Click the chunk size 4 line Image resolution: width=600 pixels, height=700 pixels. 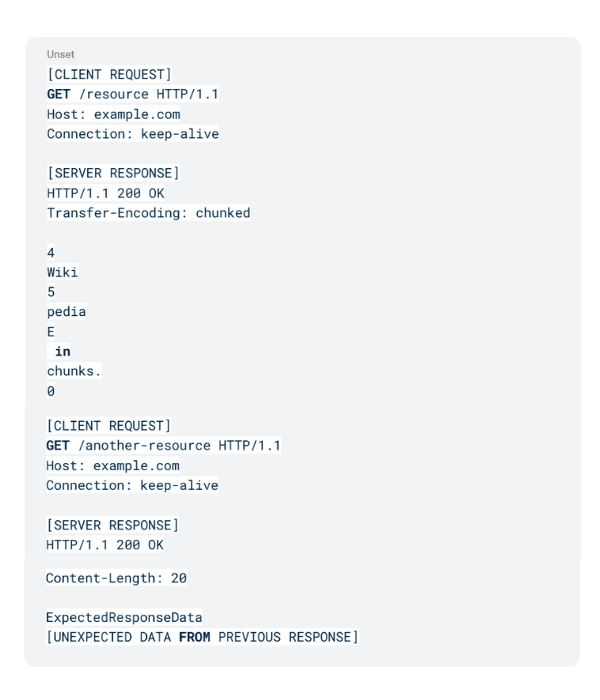coord(51,253)
